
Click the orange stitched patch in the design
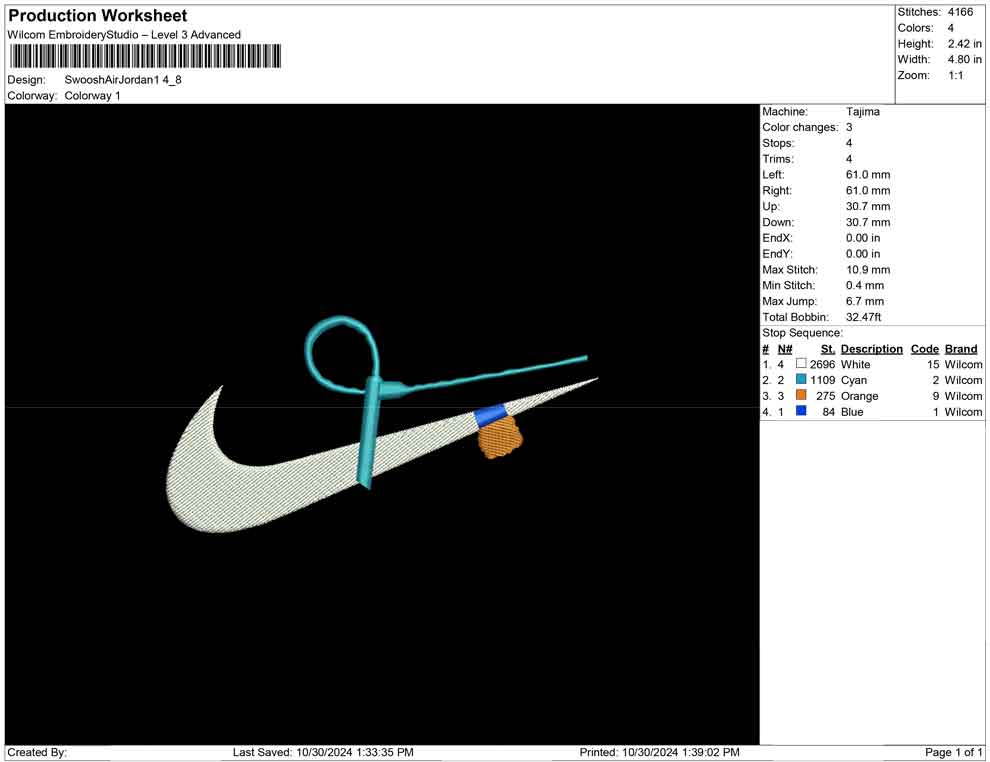pyautogui.click(x=500, y=438)
